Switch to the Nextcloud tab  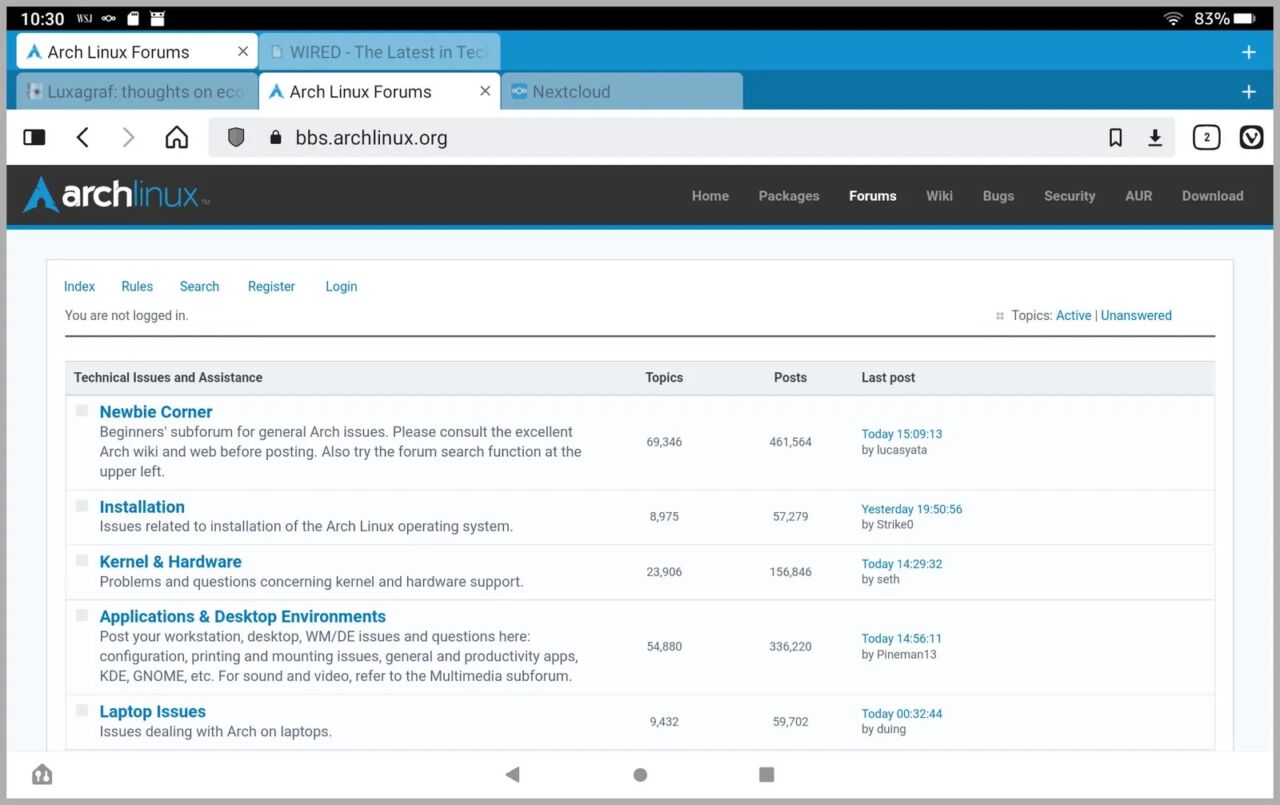pos(620,91)
